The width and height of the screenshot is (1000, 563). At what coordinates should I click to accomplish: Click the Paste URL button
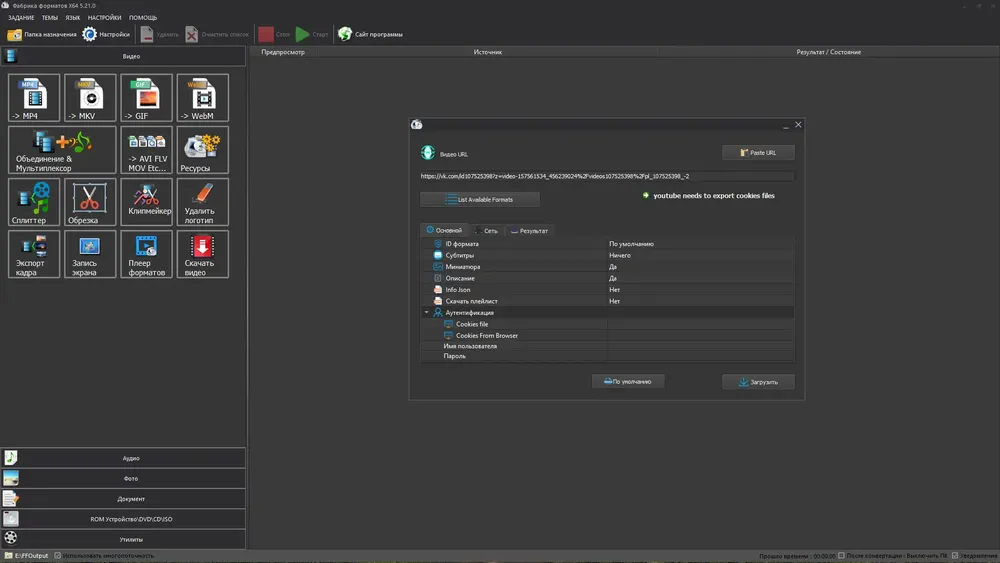pos(758,153)
